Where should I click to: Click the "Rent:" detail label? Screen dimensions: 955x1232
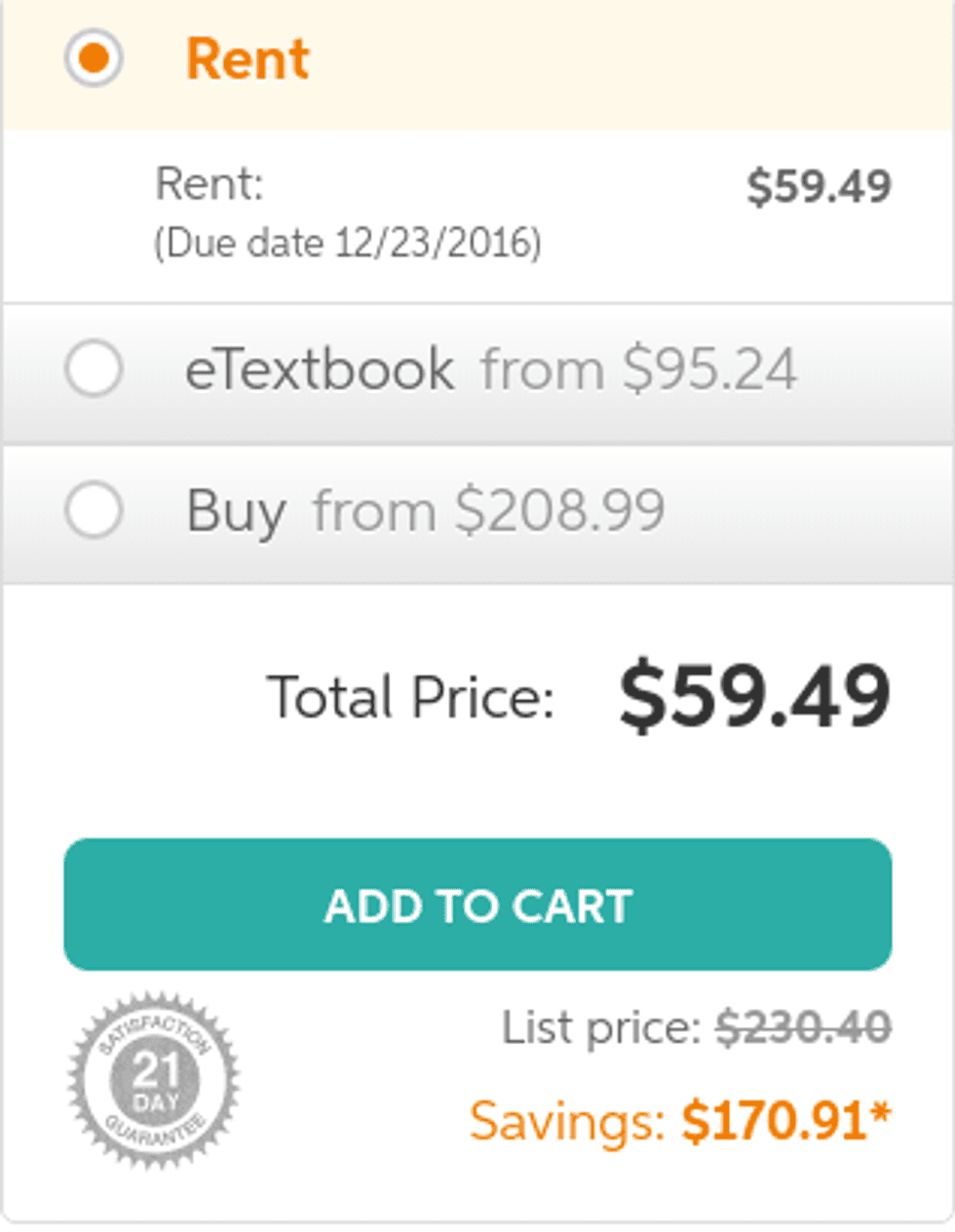tap(210, 183)
